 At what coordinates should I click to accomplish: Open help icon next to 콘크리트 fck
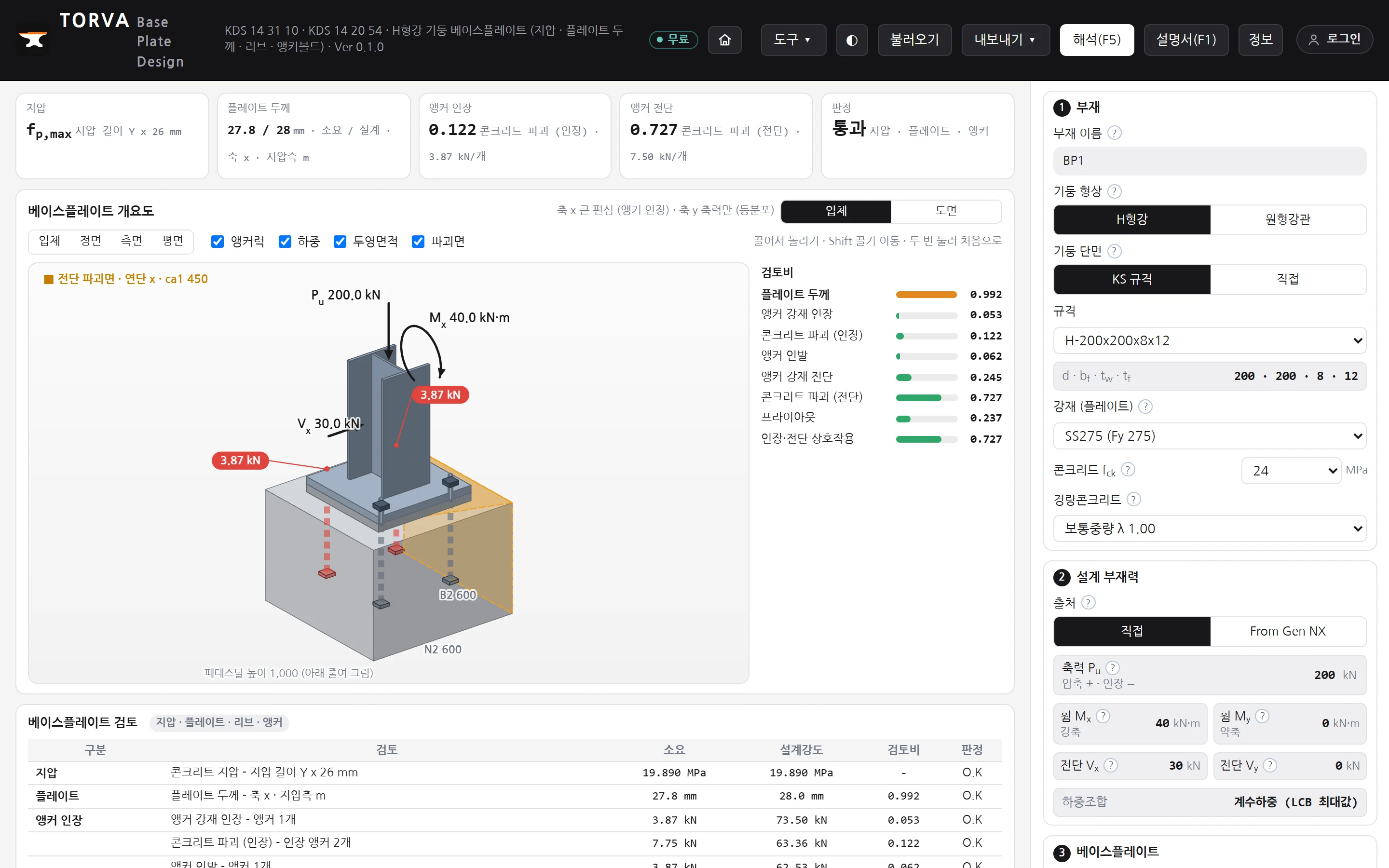tap(1128, 470)
